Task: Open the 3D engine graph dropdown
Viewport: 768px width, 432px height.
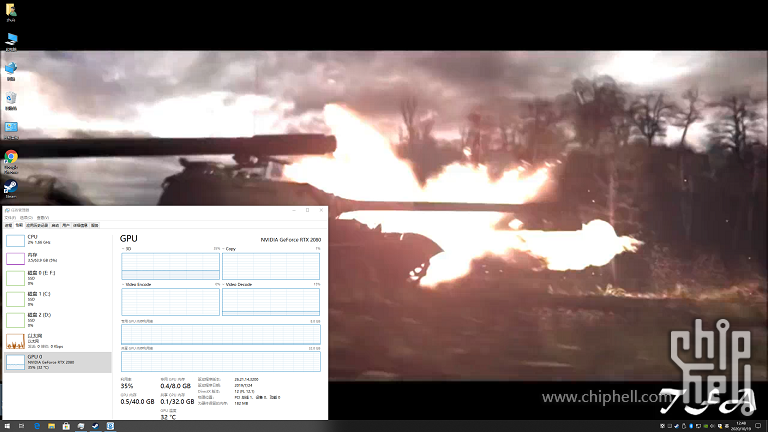Action: coord(126,249)
